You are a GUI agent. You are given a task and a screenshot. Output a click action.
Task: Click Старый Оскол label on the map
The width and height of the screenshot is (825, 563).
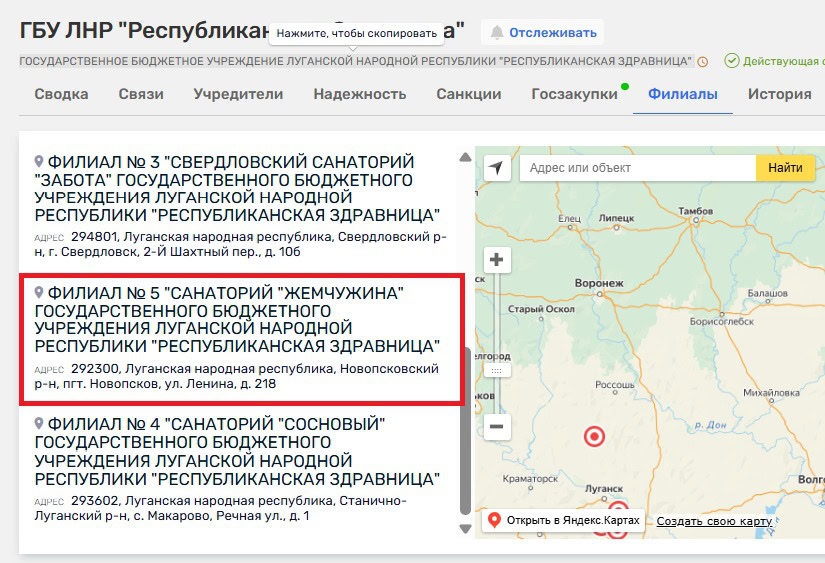tap(541, 309)
